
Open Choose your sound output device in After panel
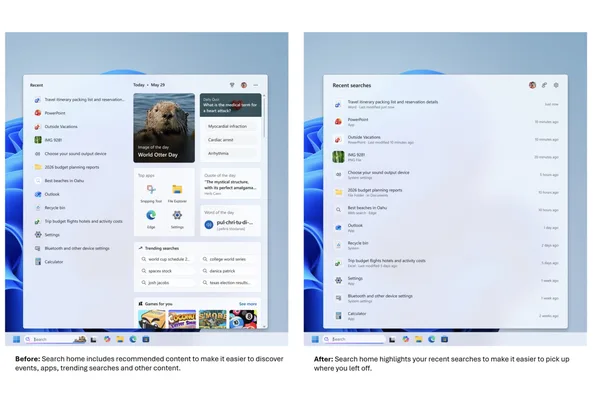445,175
